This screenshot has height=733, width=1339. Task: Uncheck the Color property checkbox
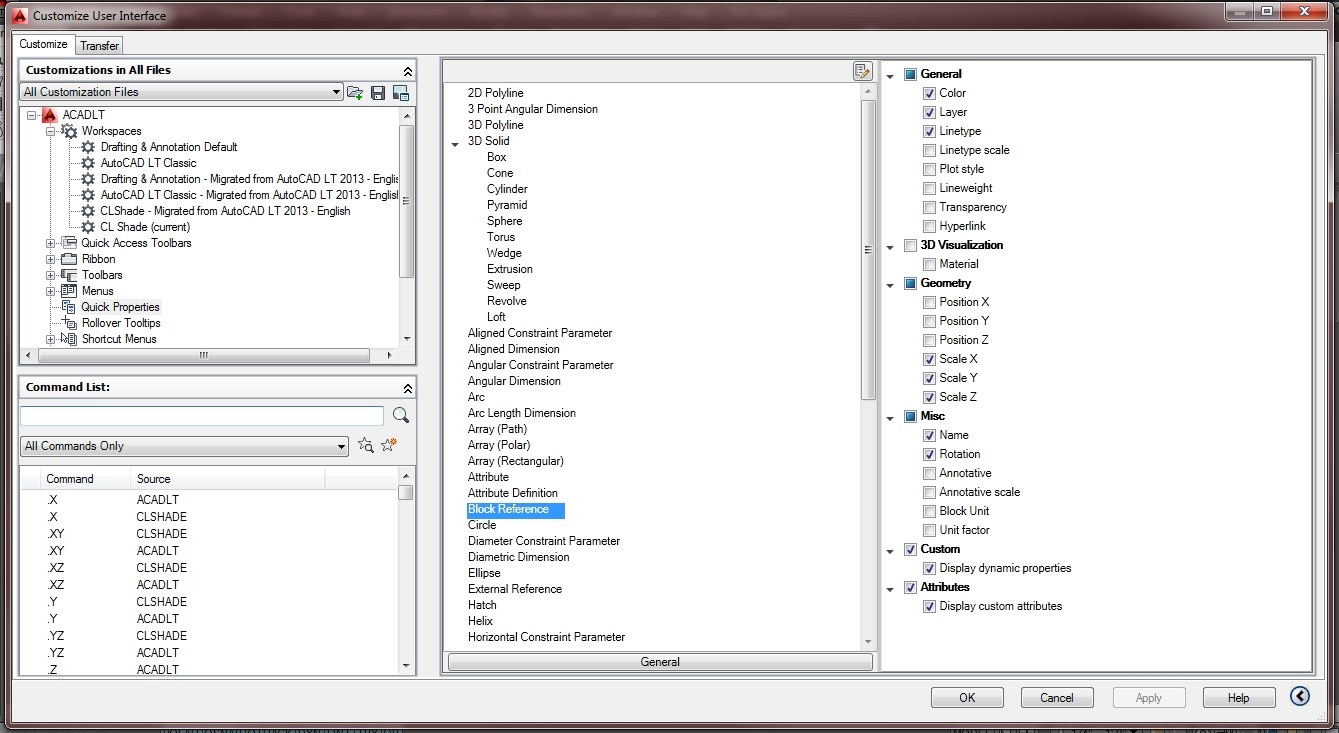click(x=930, y=93)
